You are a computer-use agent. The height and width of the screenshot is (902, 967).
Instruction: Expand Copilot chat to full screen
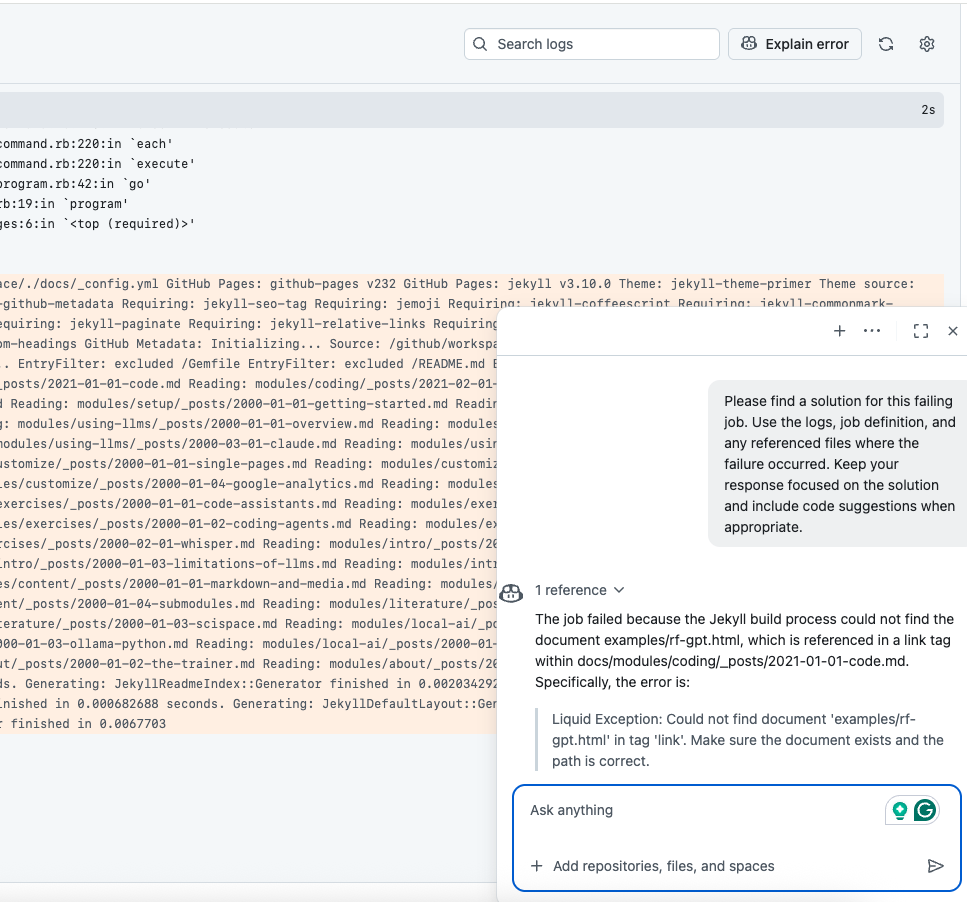click(921, 331)
